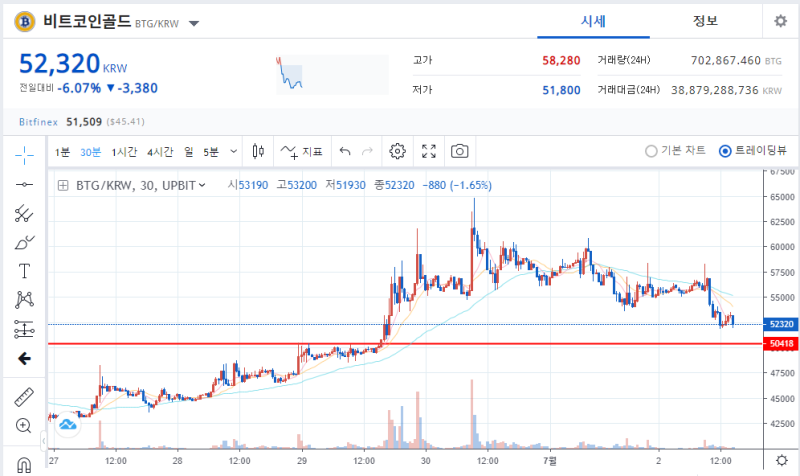800x476 pixels.
Task: Switch to the 시세 tab
Action: click(x=593, y=21)
